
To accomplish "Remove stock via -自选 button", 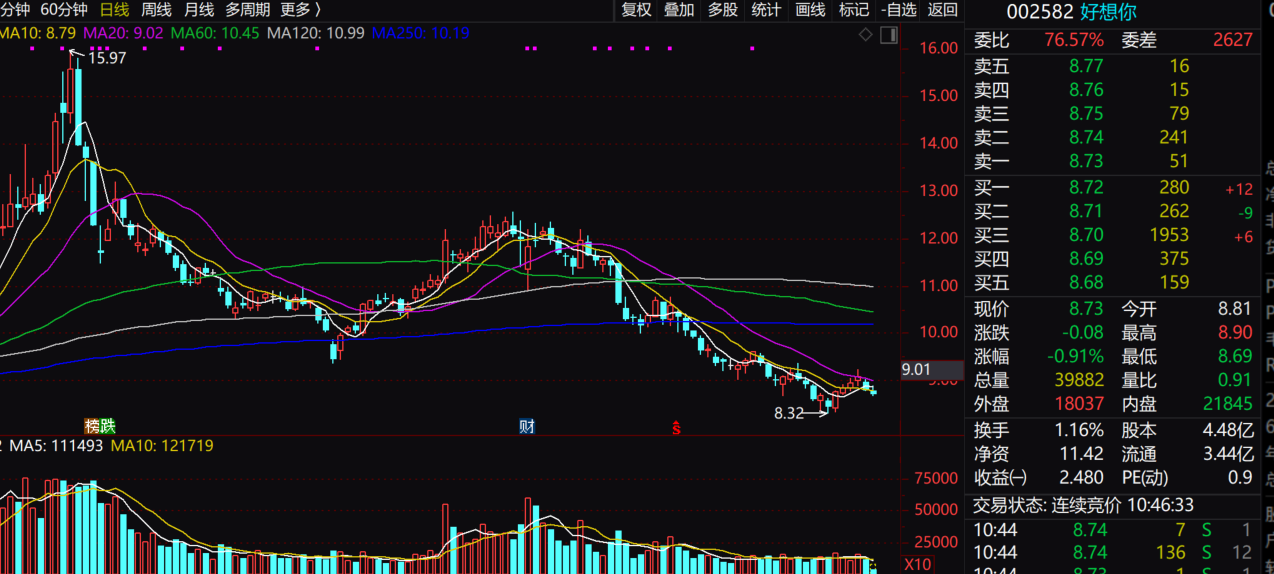I will click(899, 10).
